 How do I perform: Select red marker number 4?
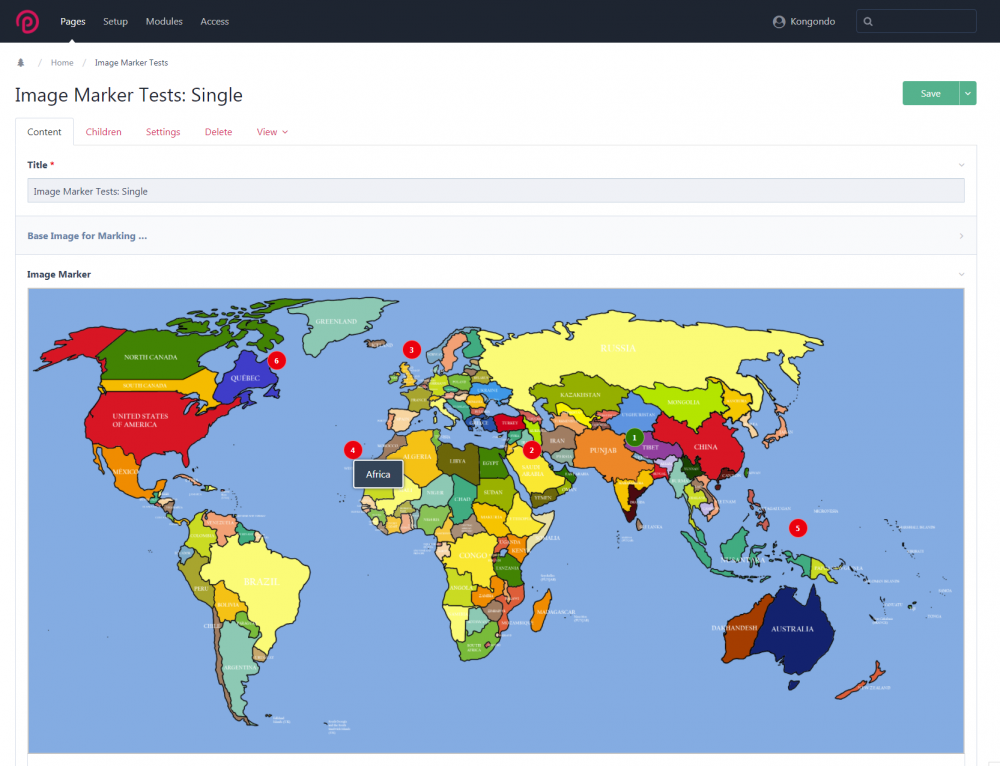pos(352,450)
